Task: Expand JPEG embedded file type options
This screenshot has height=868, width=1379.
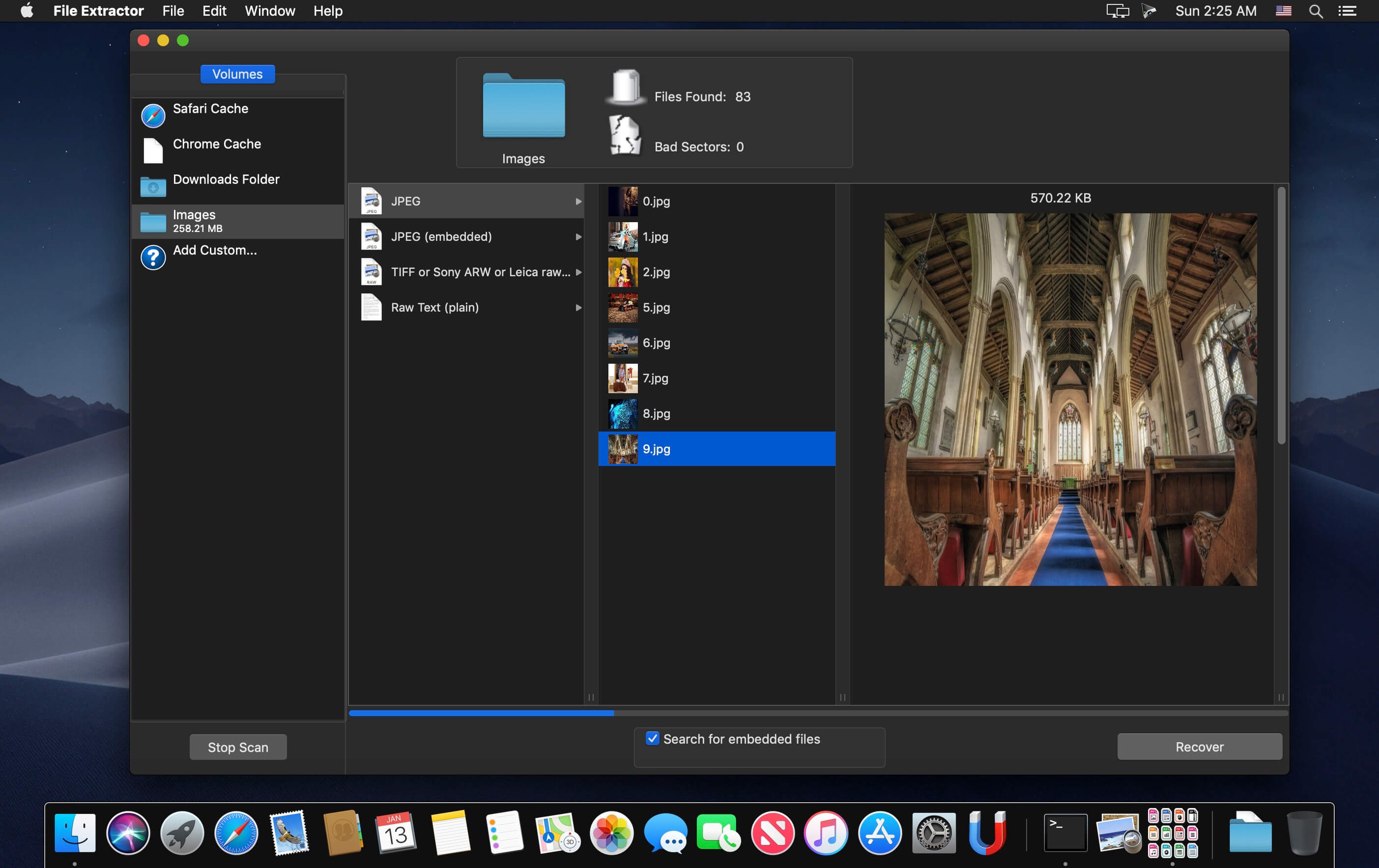Action: tap(578, 236)
